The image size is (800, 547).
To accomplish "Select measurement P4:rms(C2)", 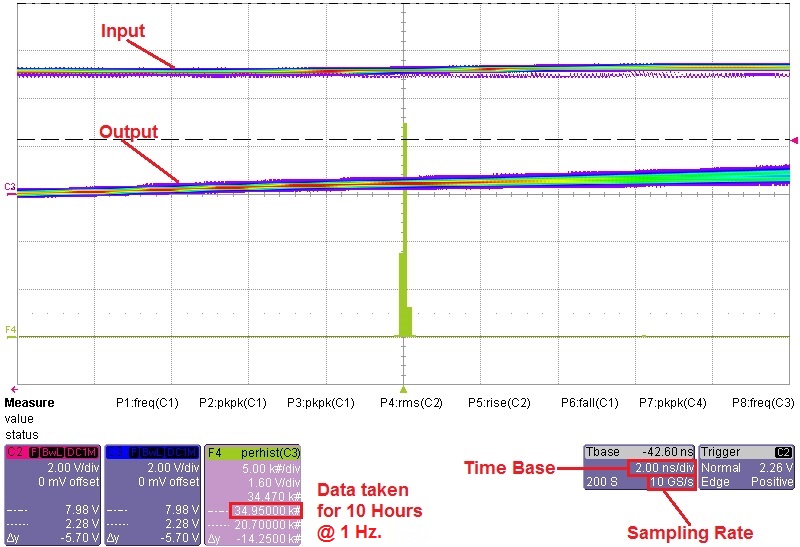I will click(x=411, y=403).
